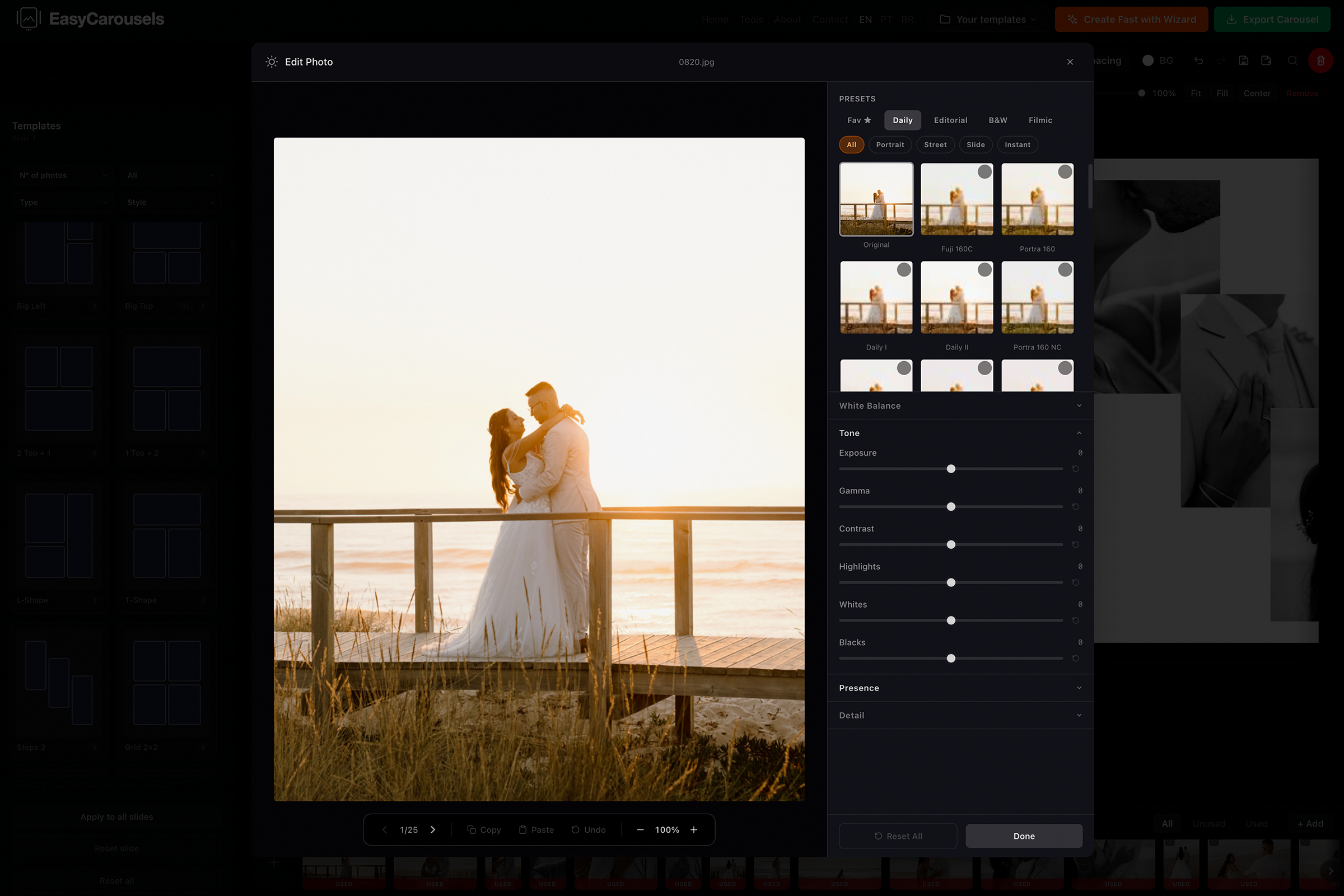
Task: Favorite the Daily II preset
Action: (x=984, y=270)
